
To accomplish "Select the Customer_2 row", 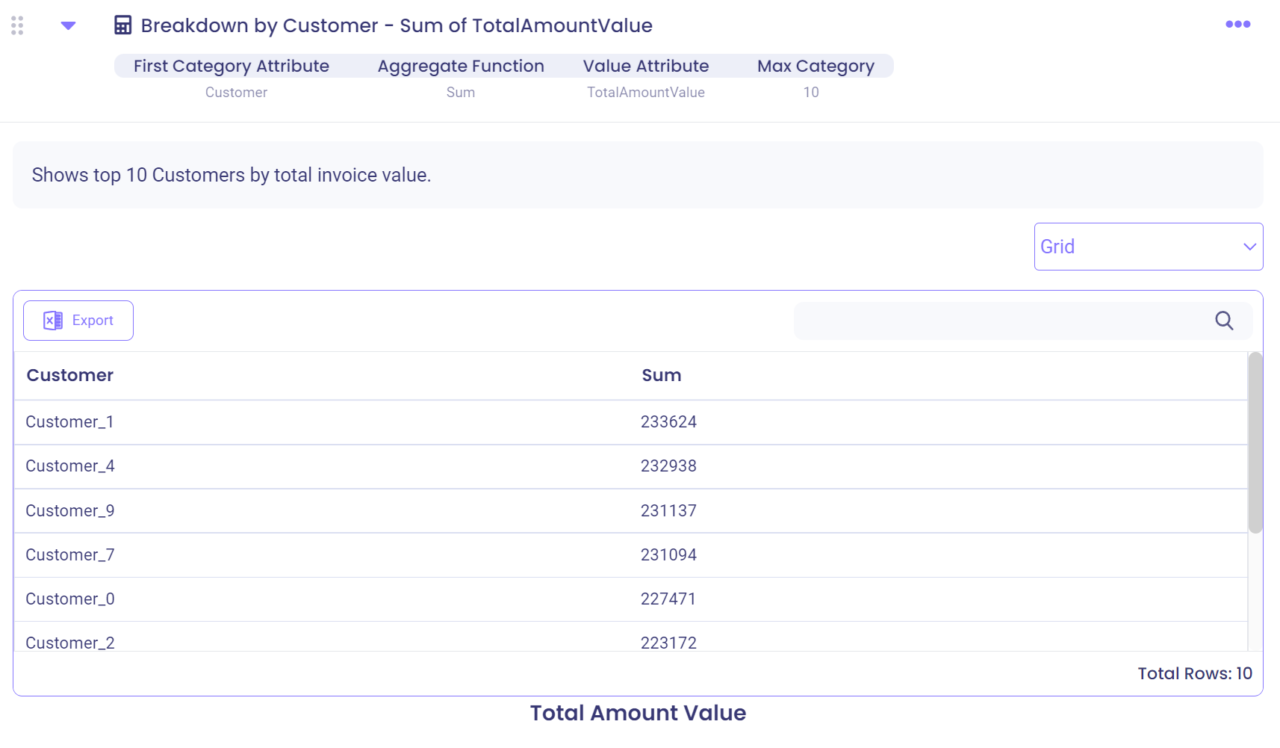I will [631, 638].
